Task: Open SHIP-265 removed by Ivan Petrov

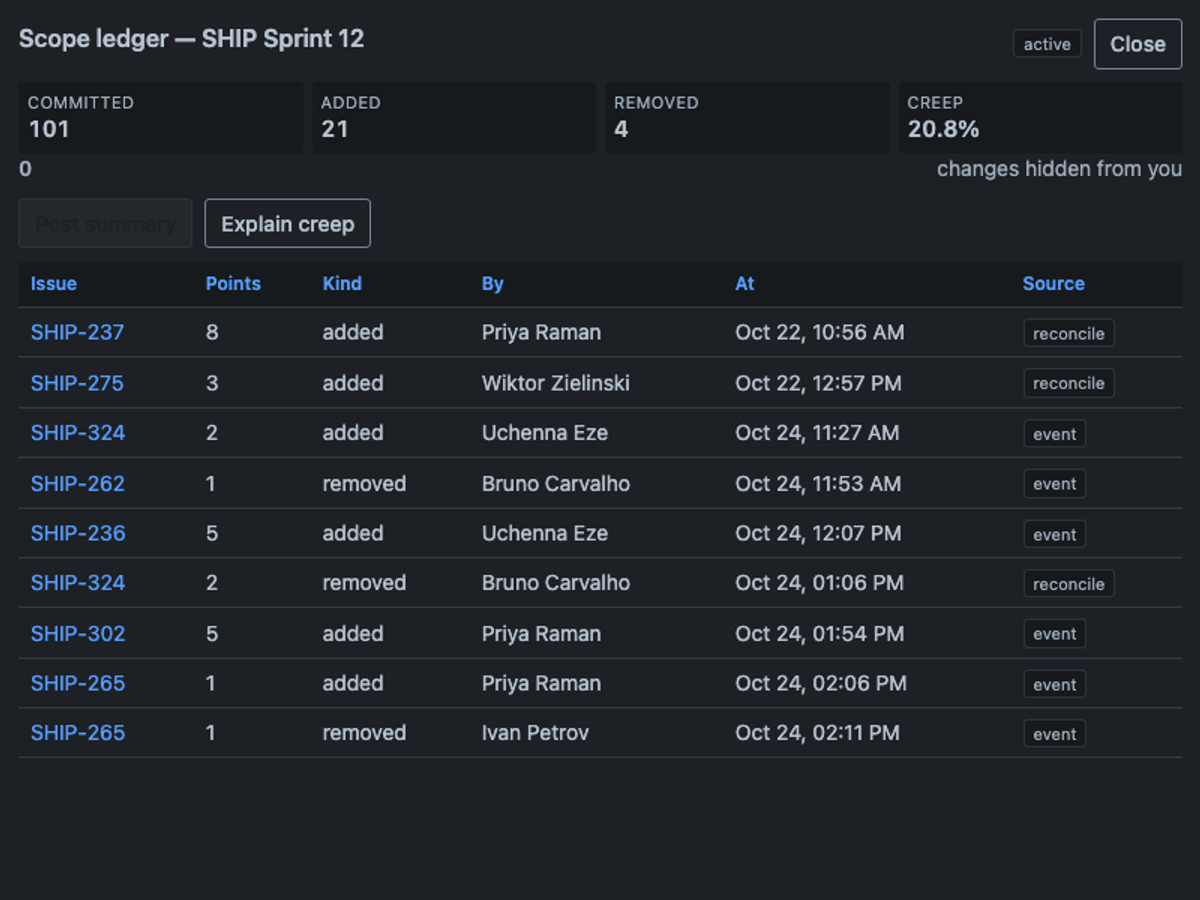Action: tap(78, 733)
